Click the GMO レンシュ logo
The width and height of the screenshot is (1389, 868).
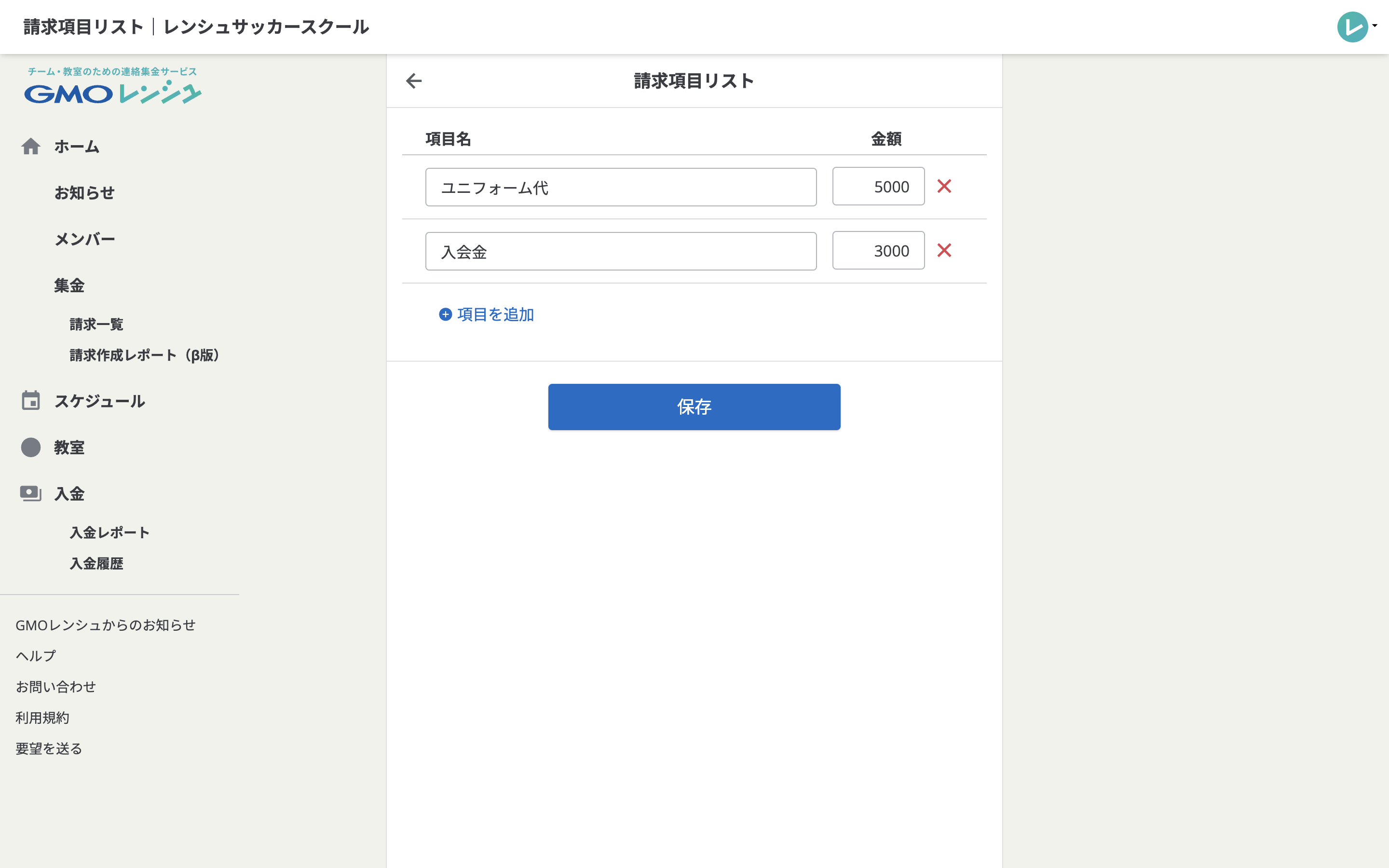[112, 92]
